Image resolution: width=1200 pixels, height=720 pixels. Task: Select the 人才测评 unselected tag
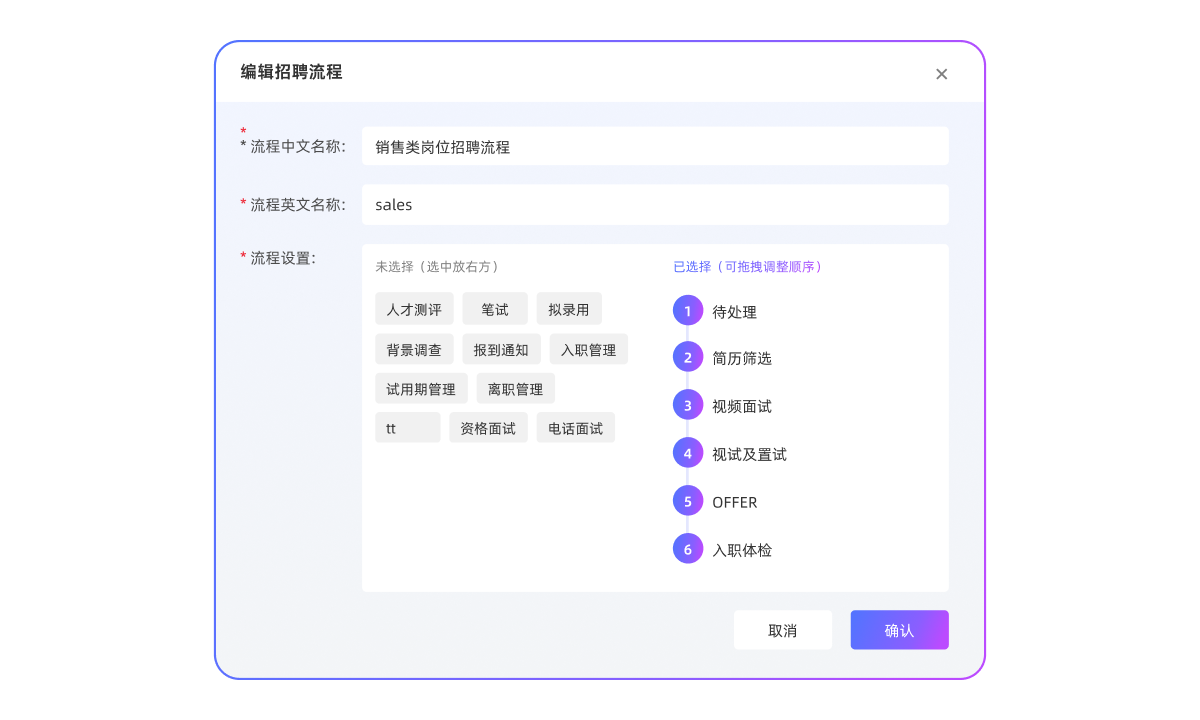pos(415,310)
